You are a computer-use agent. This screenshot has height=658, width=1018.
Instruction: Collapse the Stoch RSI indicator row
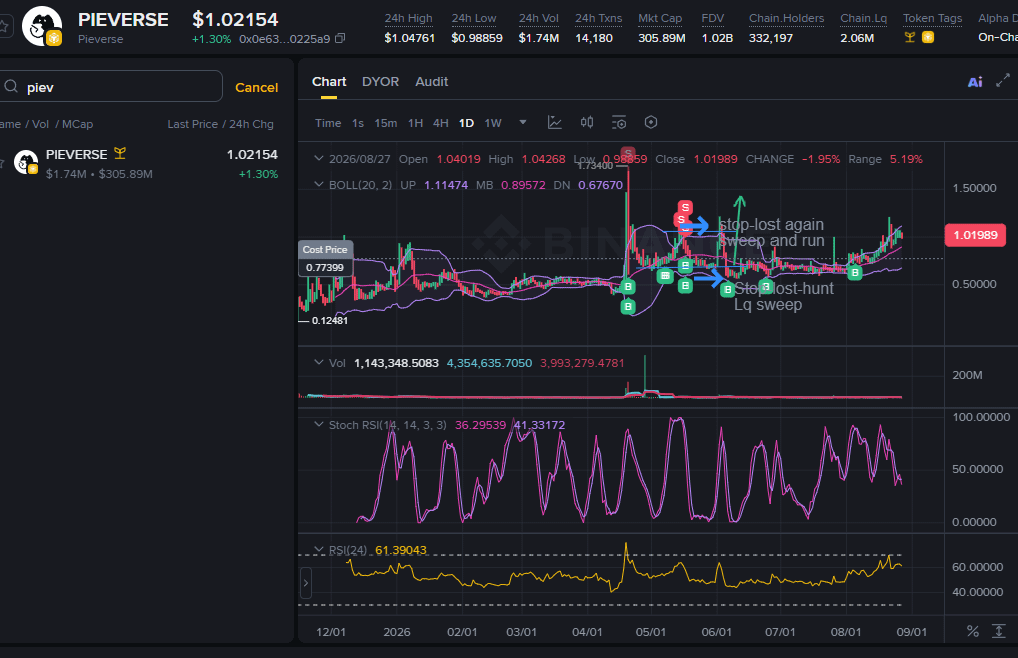318,424
